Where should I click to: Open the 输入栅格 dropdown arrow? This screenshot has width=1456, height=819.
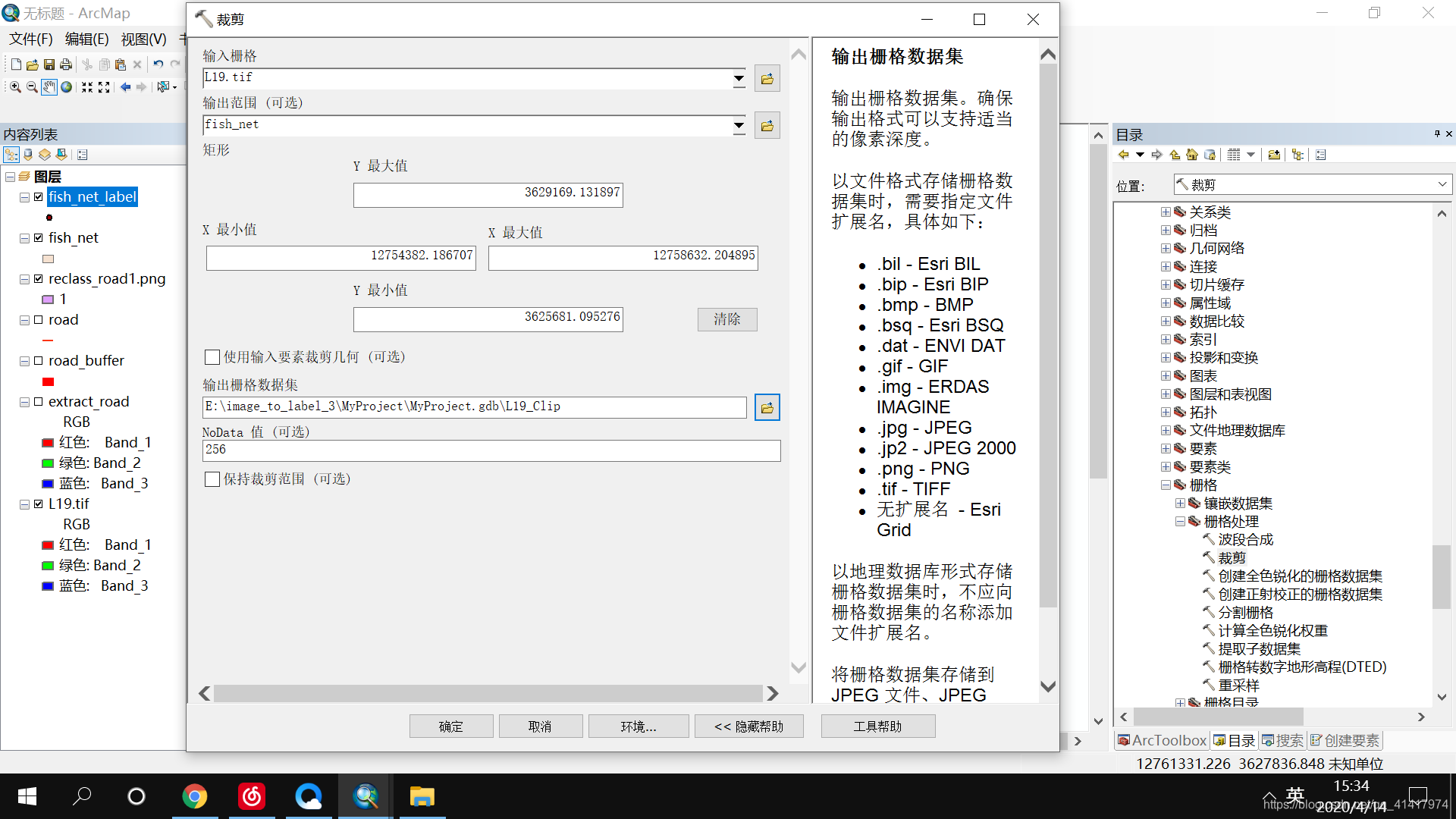click(x=739, y=78)
